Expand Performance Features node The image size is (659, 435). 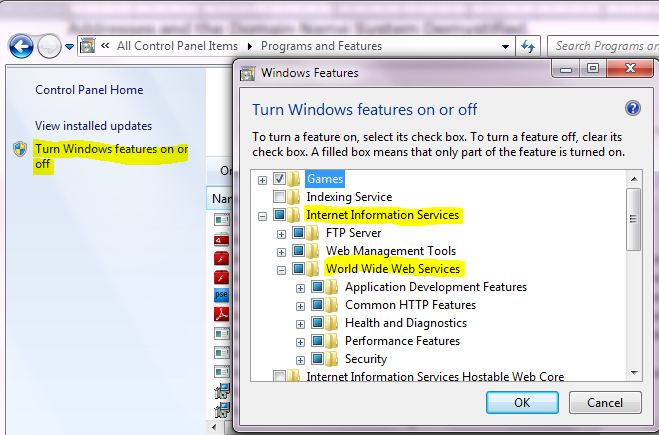[x=300, y=343]
